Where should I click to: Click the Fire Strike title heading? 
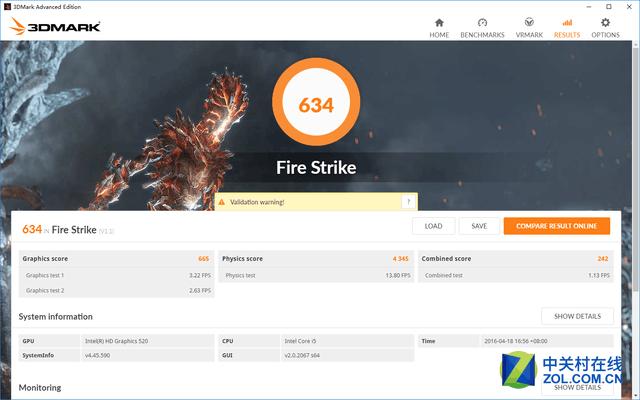316,167
